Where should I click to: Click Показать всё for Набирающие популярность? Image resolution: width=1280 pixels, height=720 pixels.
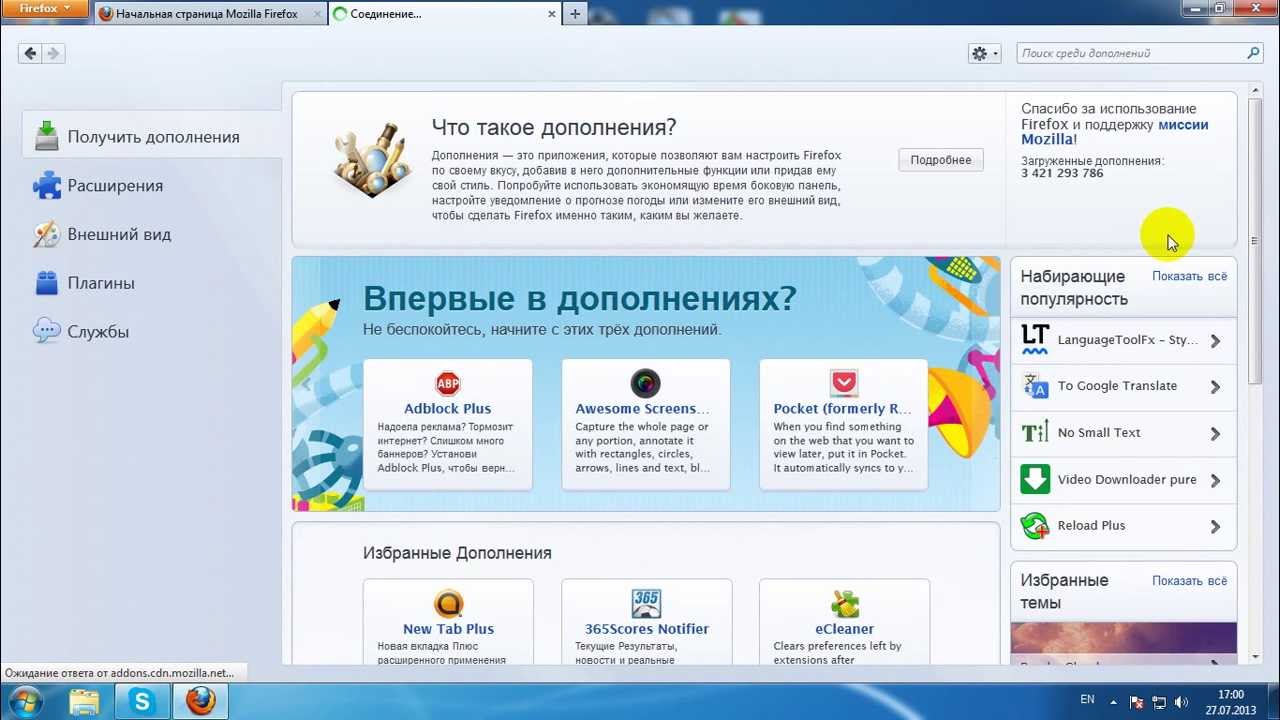1189,276
